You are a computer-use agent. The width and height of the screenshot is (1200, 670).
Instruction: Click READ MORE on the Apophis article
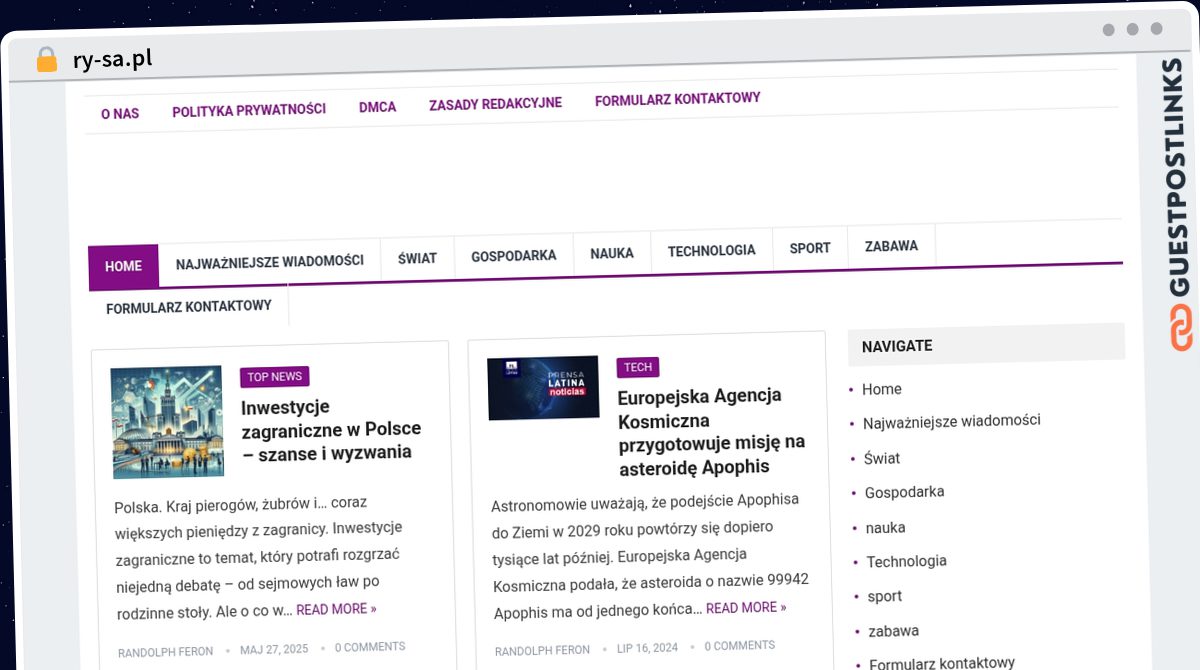(745, 608)
